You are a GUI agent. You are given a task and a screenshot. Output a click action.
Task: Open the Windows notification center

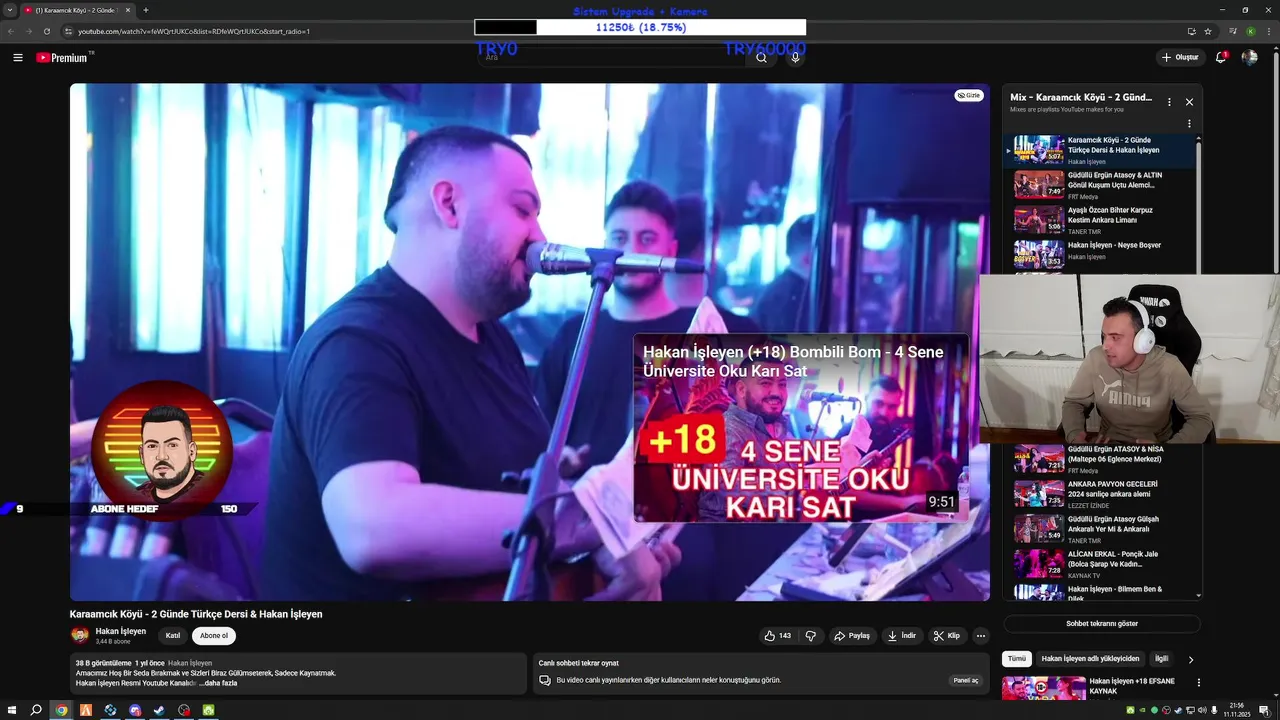click(x=1264, y=710)
